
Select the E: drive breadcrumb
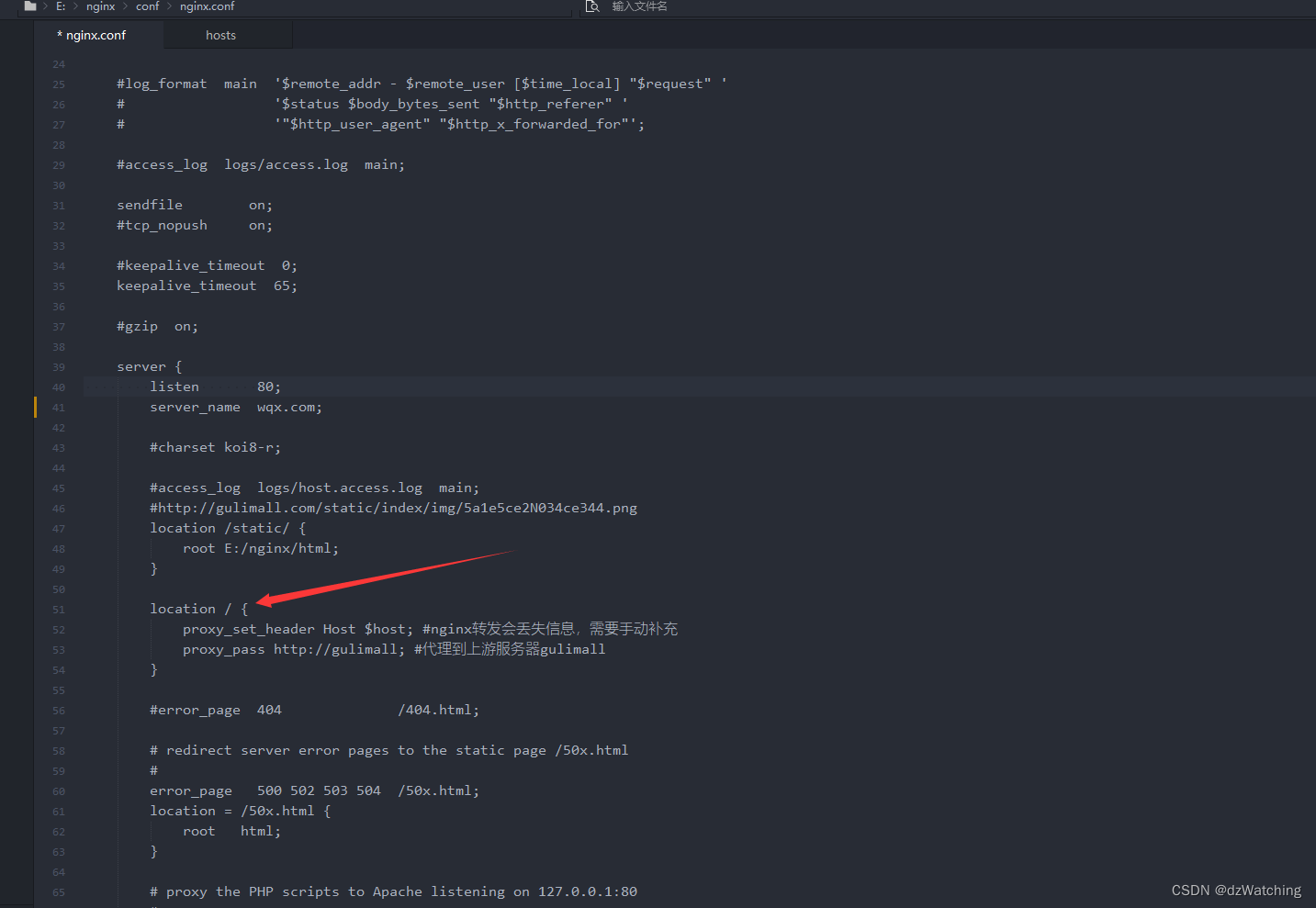(61, 6)
